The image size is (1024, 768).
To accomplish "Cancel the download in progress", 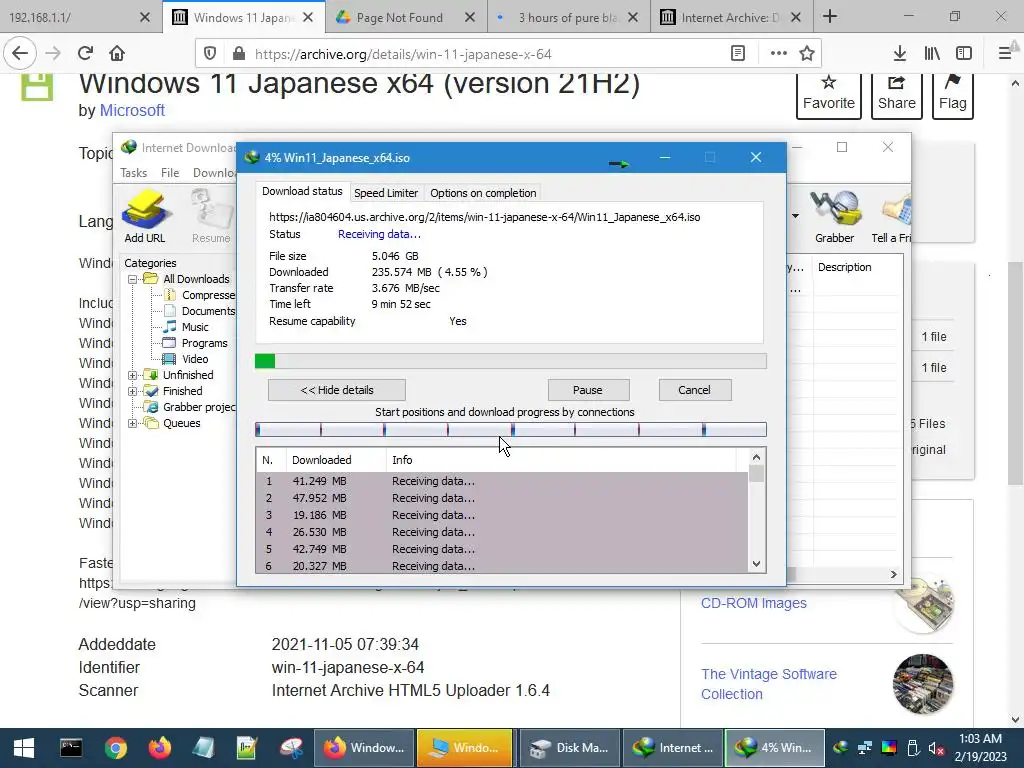I will (x=694, y=390).
